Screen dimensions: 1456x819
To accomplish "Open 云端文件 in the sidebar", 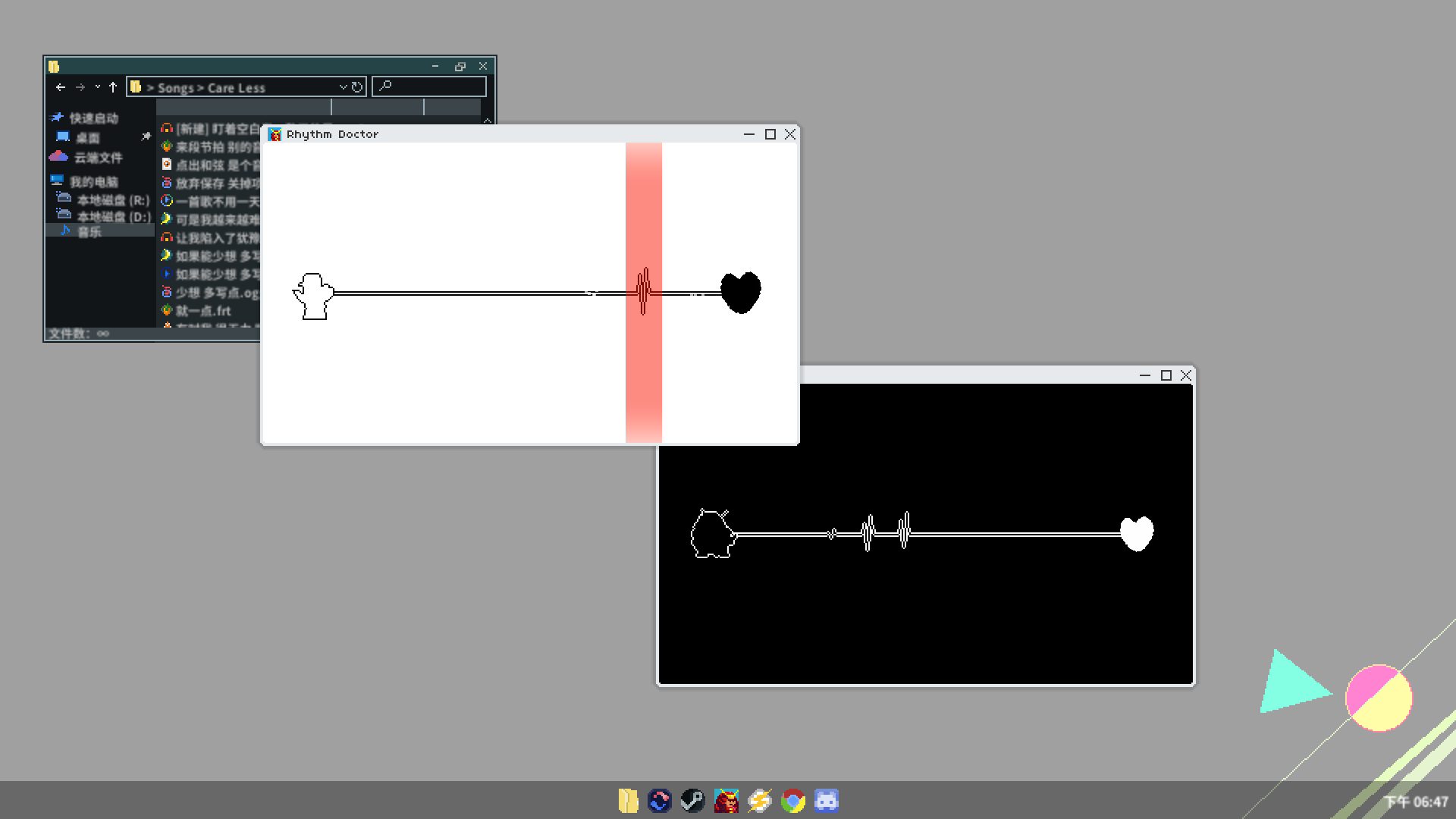I will click(x=98, y=158).
